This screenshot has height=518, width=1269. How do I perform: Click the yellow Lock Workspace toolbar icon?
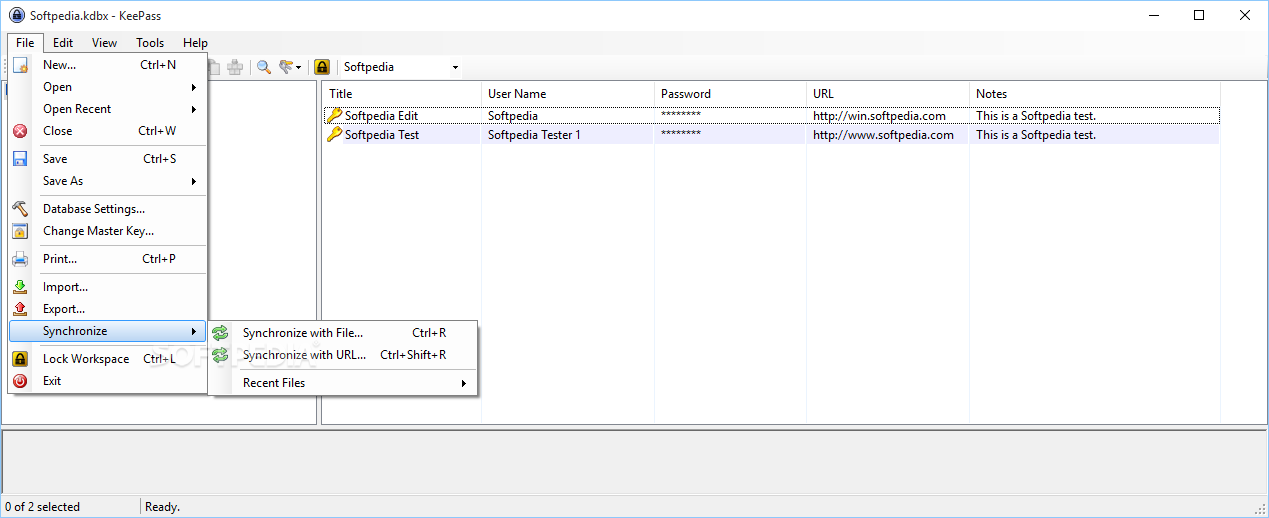coord(322,67)
